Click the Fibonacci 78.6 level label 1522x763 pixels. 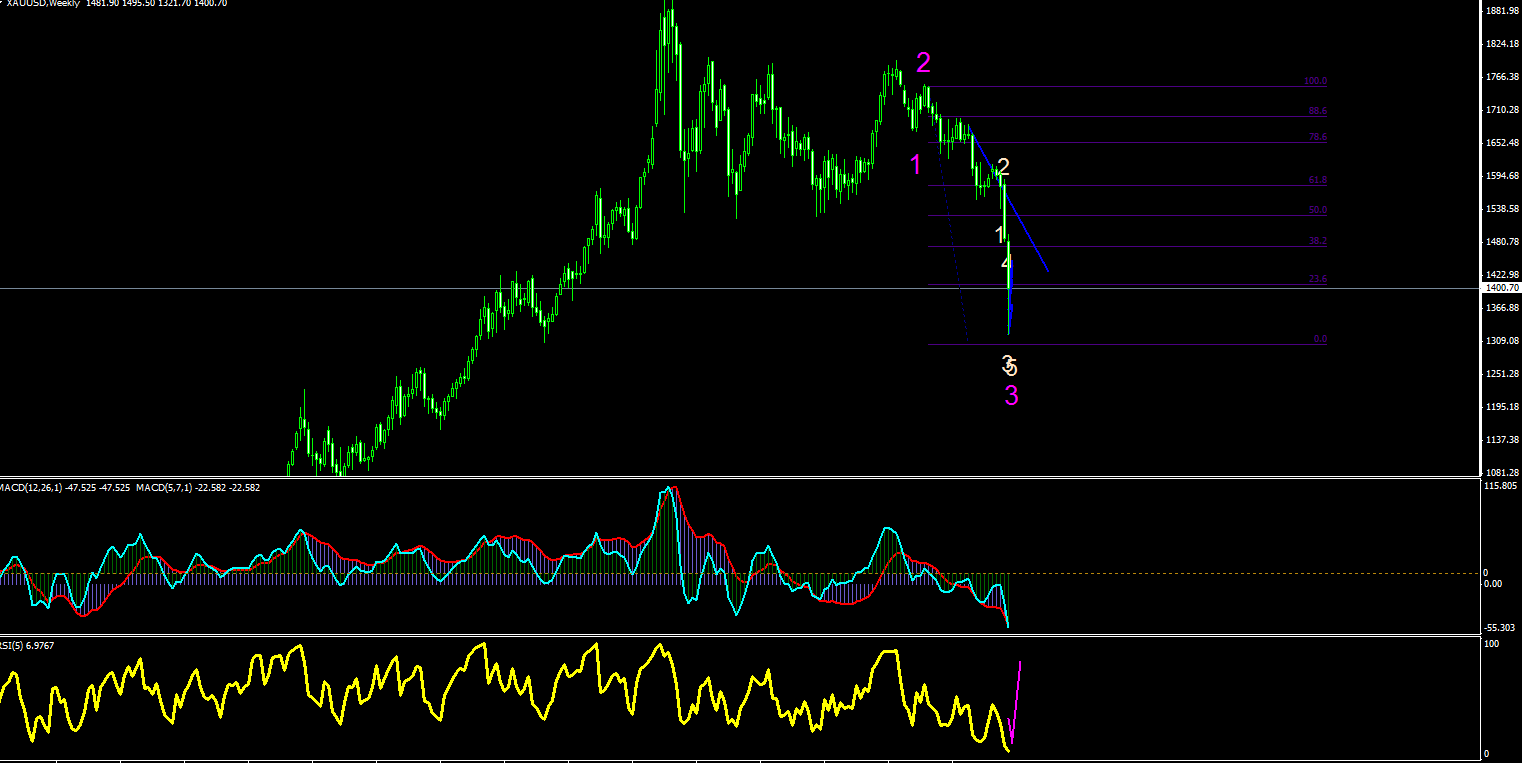point(1316,137)
